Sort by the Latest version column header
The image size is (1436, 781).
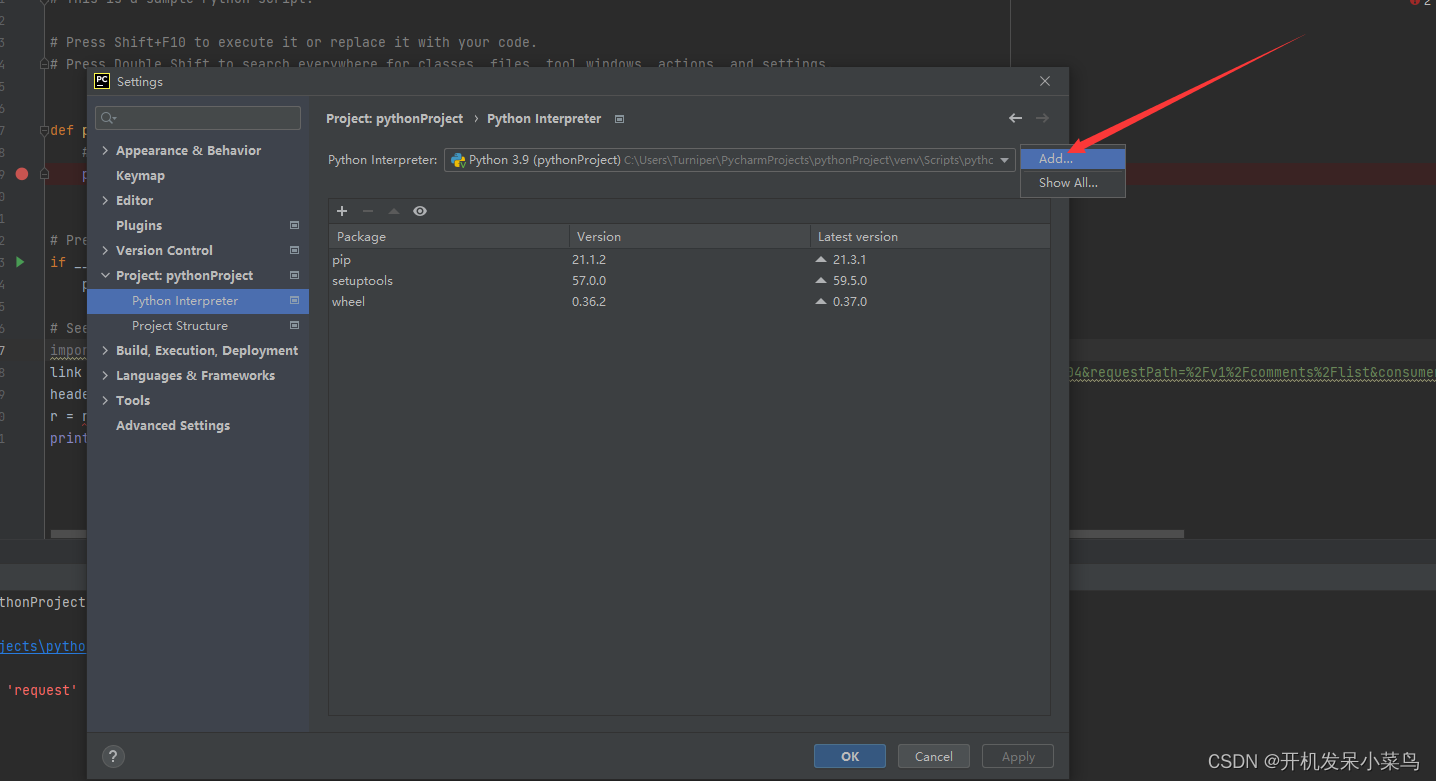(930, 237)
